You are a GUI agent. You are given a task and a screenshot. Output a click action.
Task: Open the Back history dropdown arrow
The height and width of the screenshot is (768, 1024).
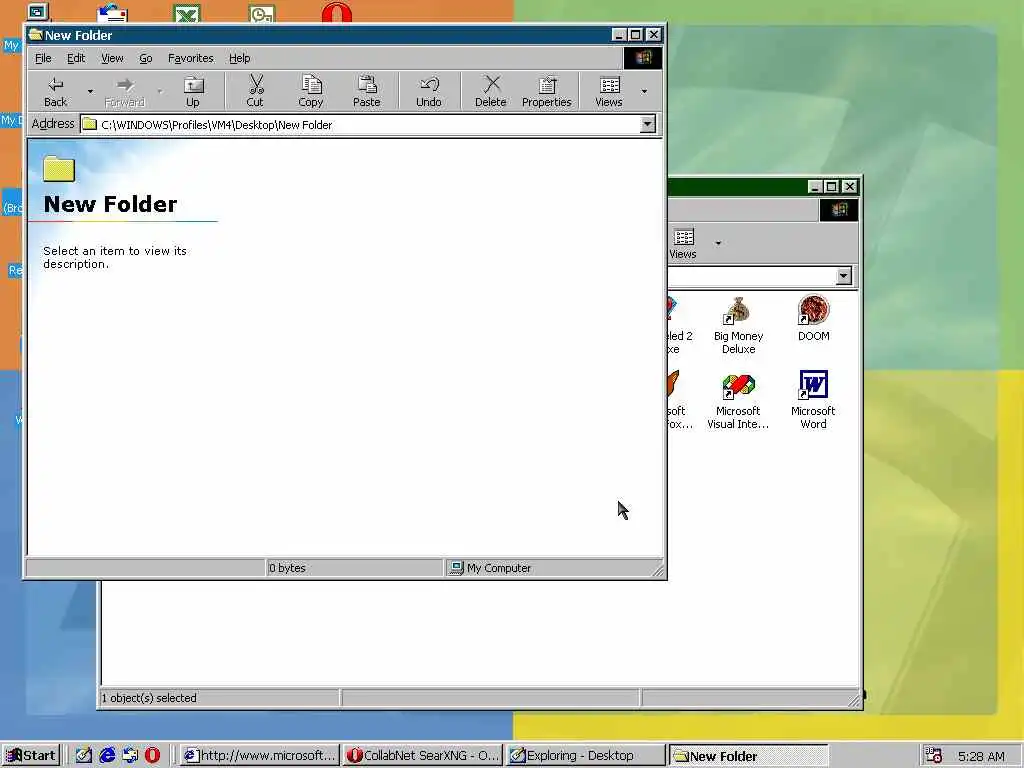(90, 91)
